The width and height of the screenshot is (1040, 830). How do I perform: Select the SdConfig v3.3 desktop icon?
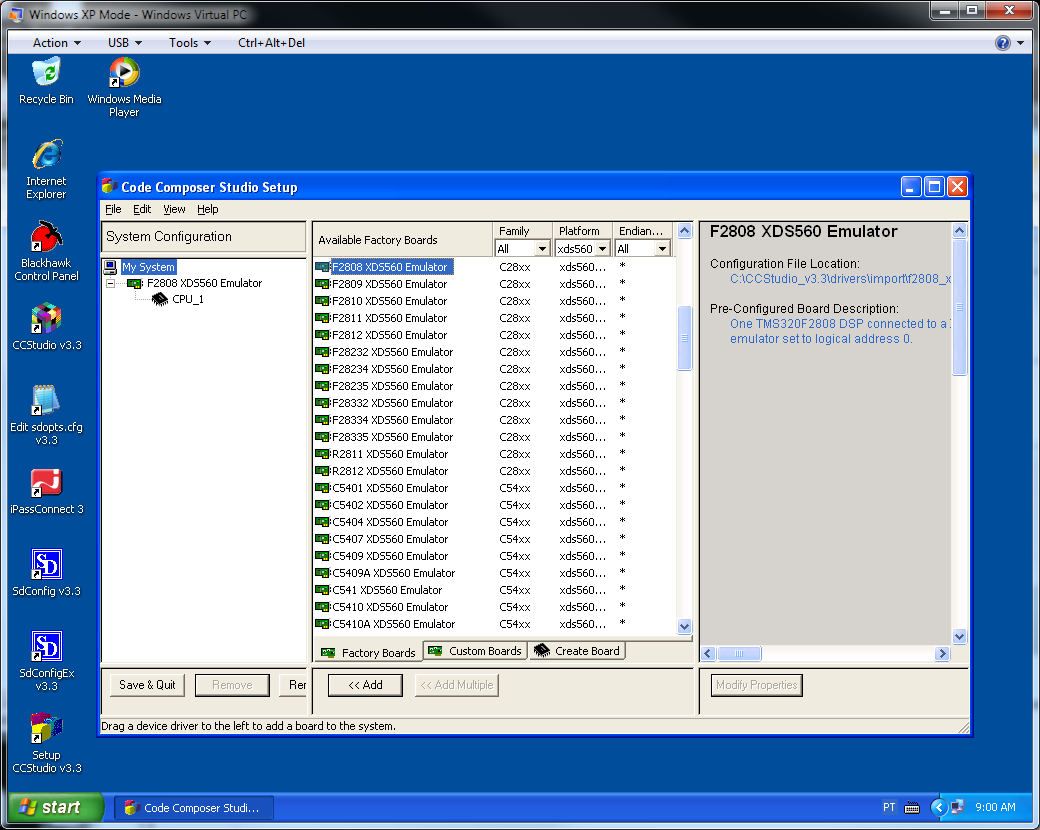pos(46,573)
